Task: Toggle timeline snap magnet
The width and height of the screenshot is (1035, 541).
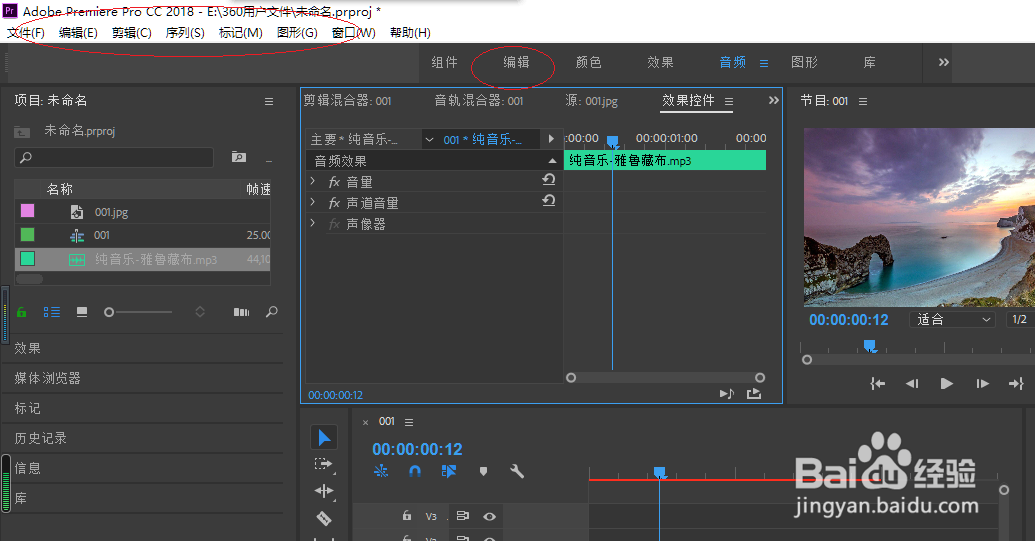Action: 415,471
